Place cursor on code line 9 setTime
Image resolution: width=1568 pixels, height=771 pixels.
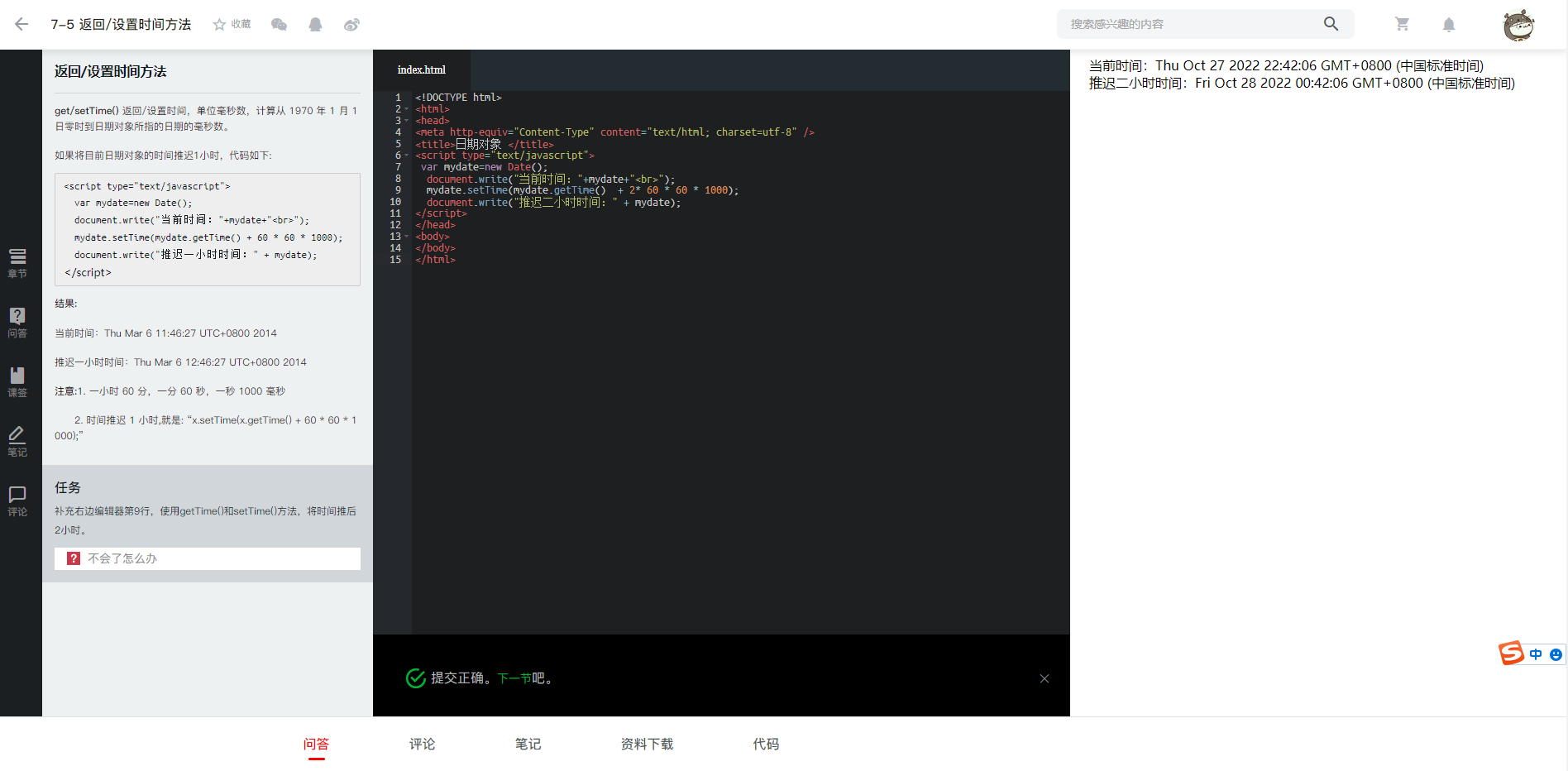point(582,190)
